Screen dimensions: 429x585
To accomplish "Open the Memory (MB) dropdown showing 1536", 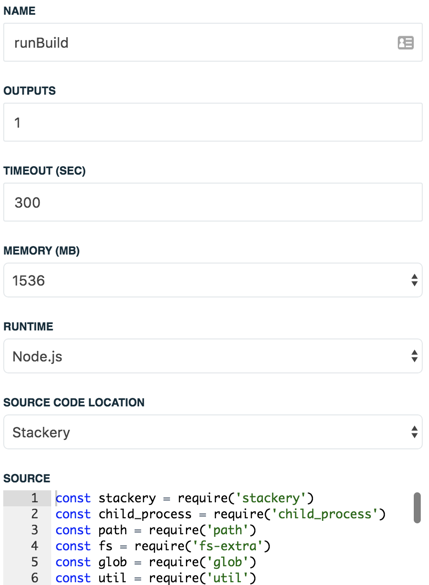I will click(213, 280).
